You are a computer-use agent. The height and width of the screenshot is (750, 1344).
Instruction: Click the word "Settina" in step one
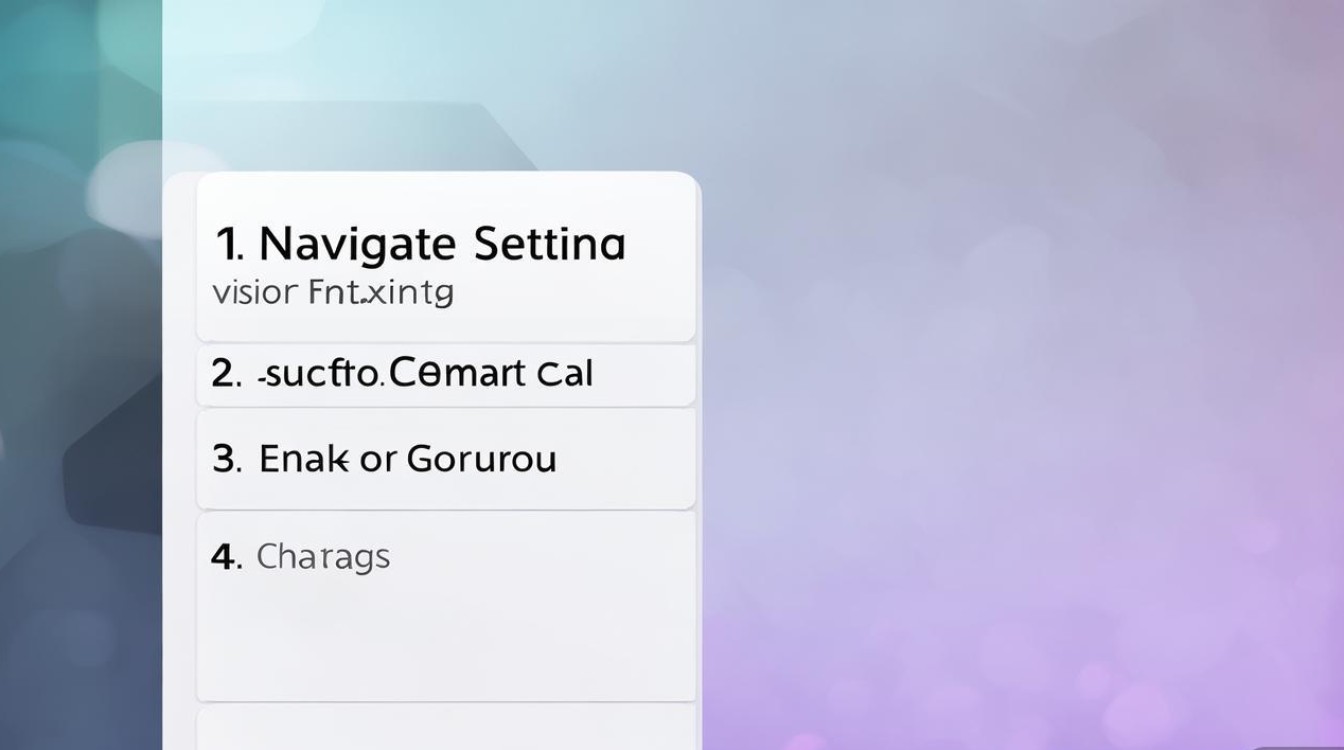coord(549,244)
